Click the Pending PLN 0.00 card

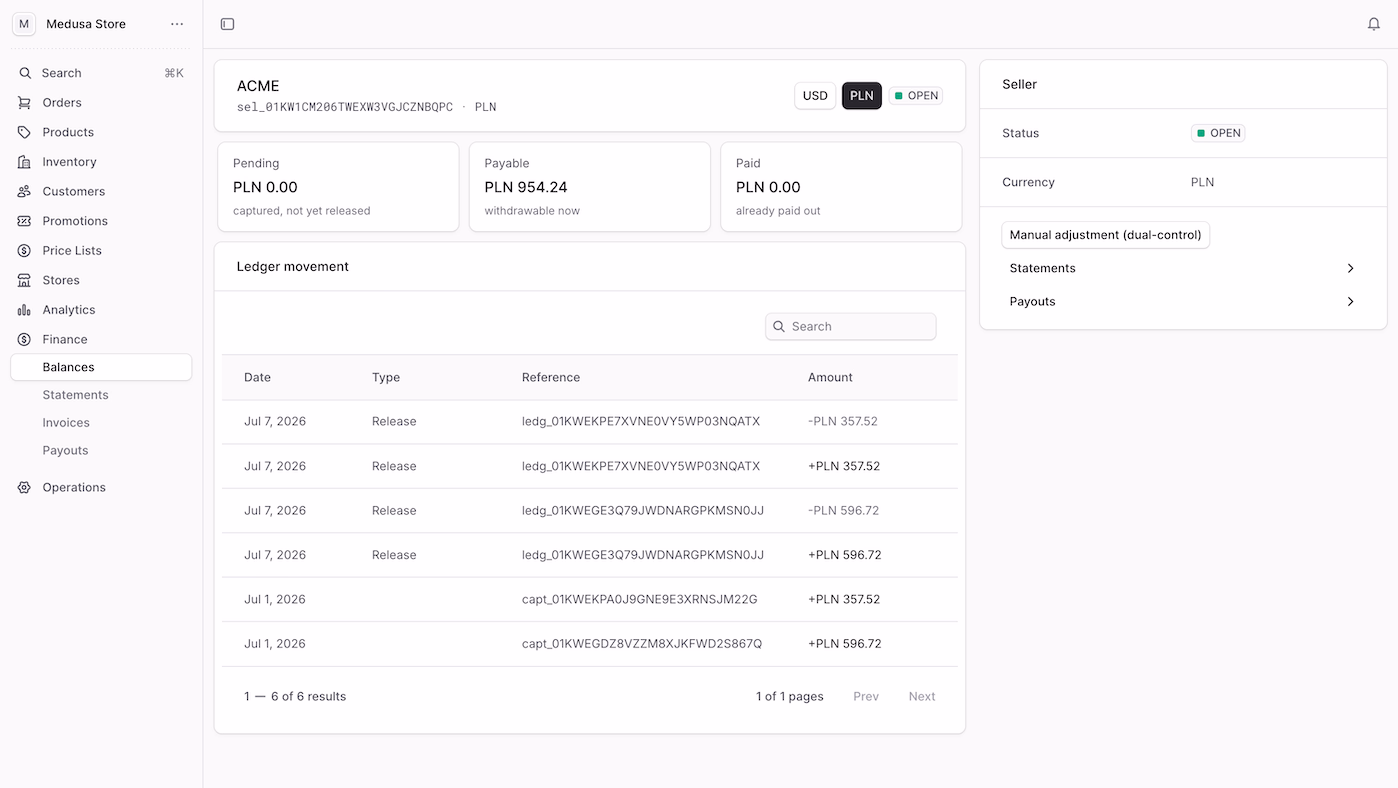(338, 187)
